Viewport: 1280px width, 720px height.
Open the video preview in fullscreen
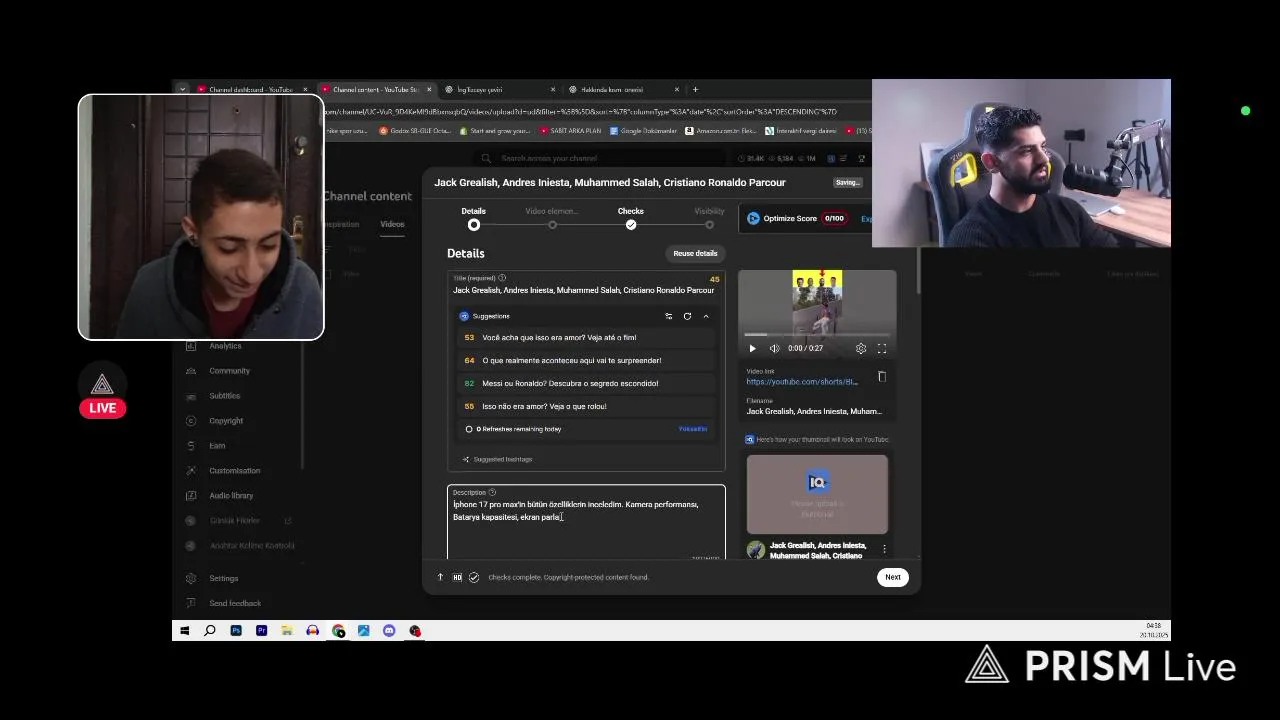point(882,348)
